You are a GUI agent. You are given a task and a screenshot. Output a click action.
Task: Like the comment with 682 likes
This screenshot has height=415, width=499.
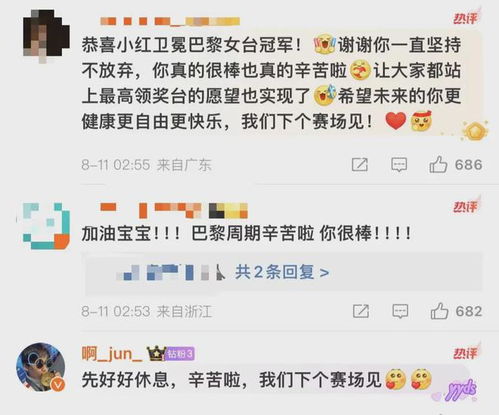[439, 311]
